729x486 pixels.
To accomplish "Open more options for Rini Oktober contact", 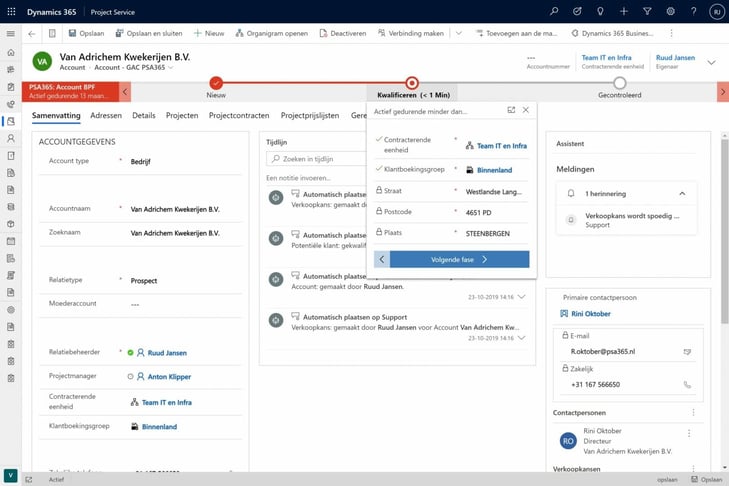I will [x=689, y=433].
